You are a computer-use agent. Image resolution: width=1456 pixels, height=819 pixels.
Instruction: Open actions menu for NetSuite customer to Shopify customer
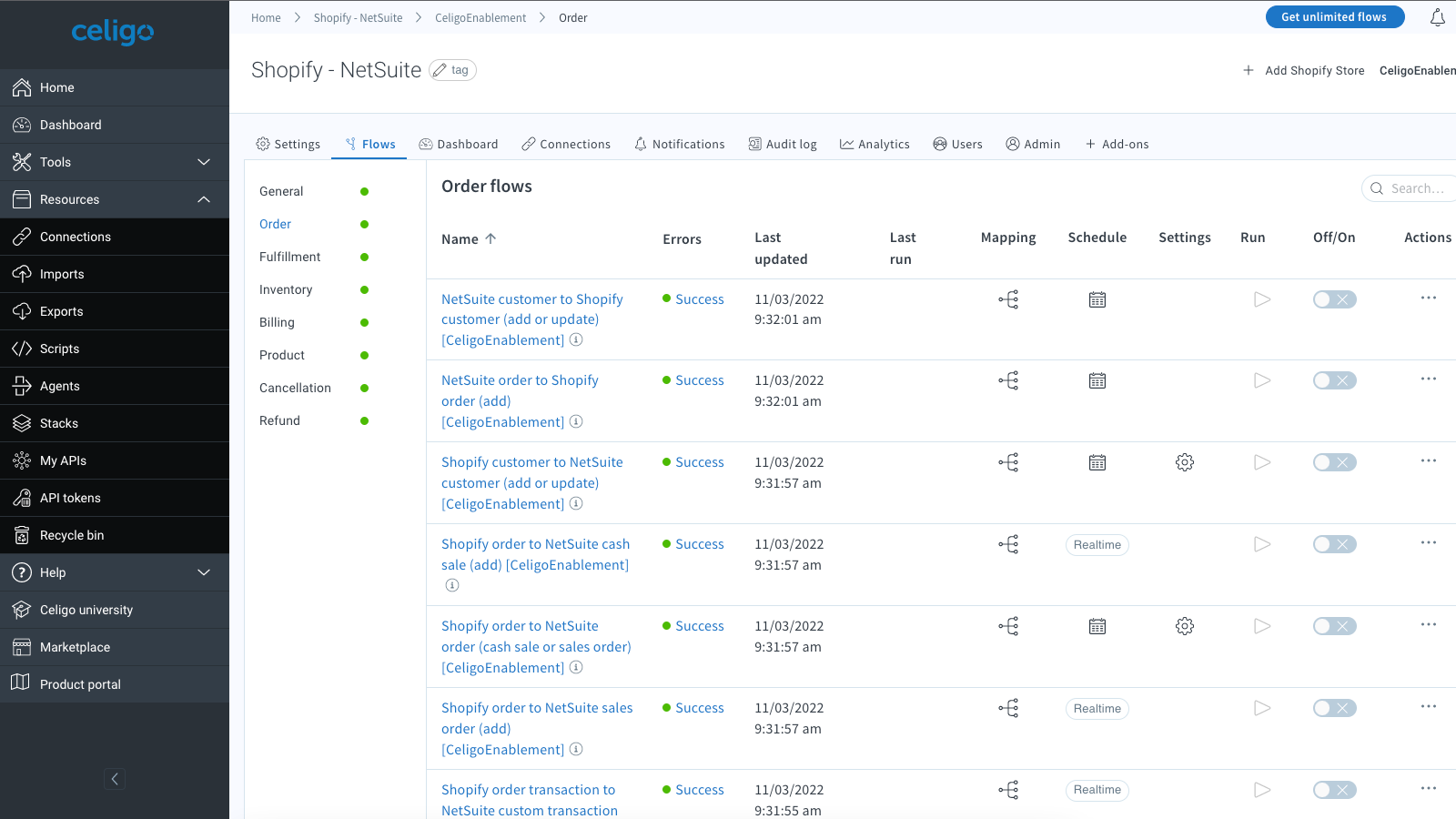coord(1429,298)
